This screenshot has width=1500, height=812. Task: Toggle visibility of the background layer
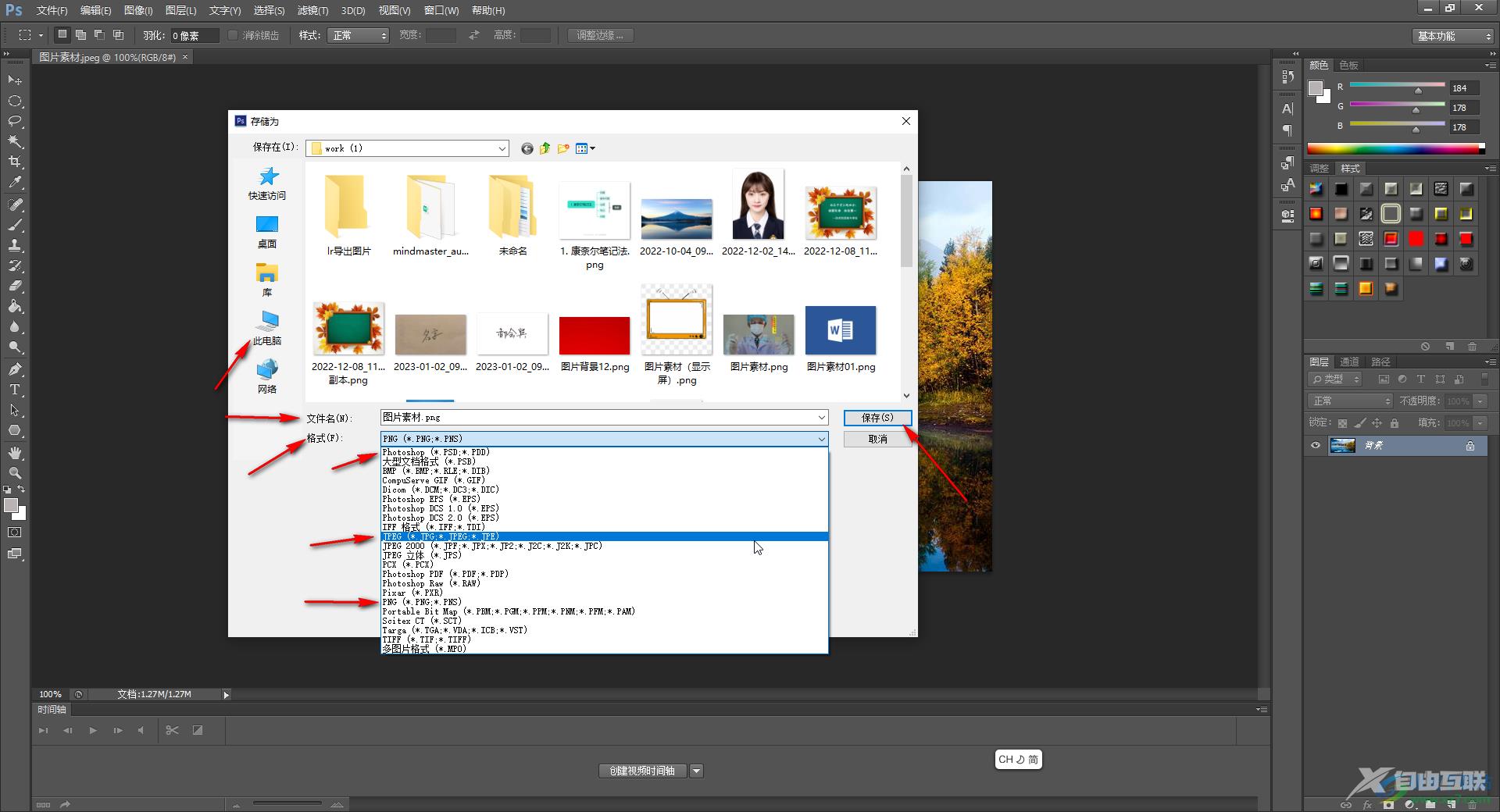(1316, 446)
